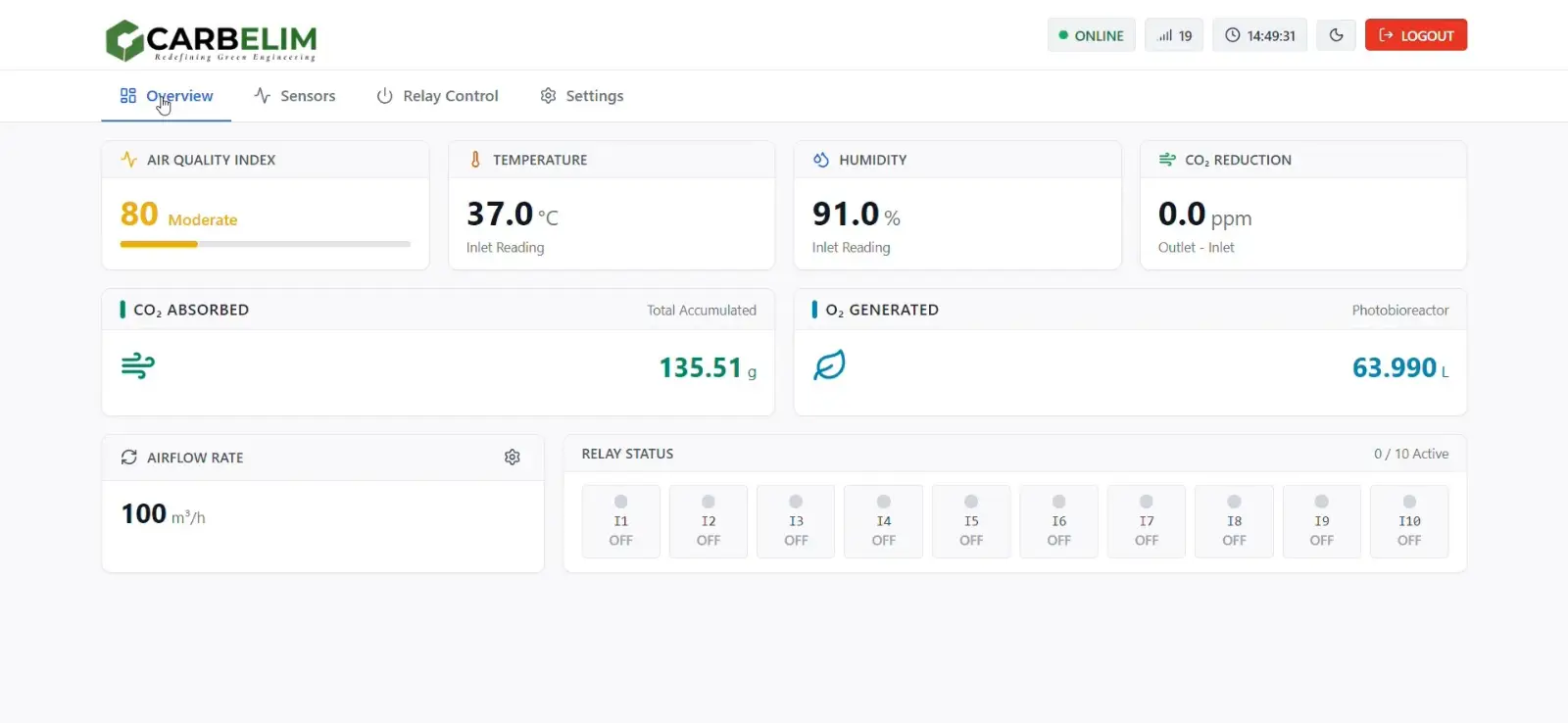Click the CO₂ absorbed wind icon
The width and height of the screenshot is (1568, 723).
point(138,366)
